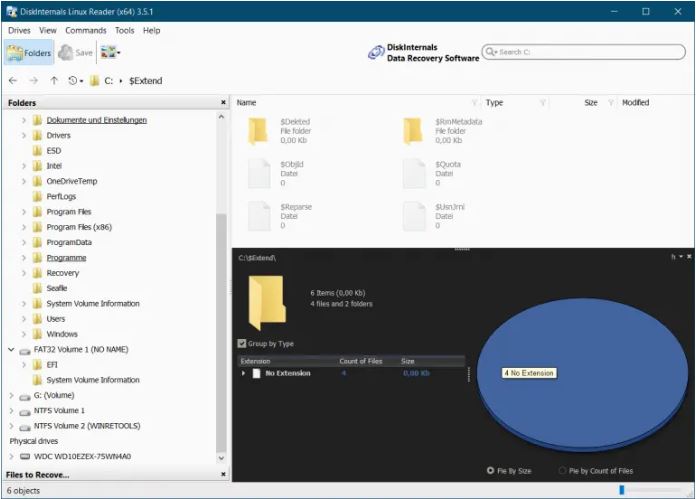Click the Save toolbar icon
Screen dimensions: 696x499
(x=75, y=53)
